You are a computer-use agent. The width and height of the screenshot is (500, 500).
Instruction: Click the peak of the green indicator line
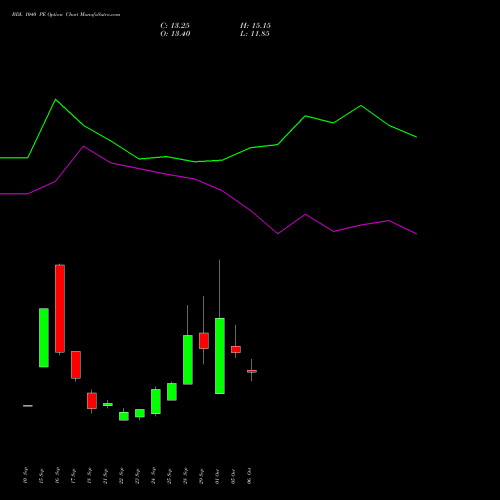tap(55, 99)
